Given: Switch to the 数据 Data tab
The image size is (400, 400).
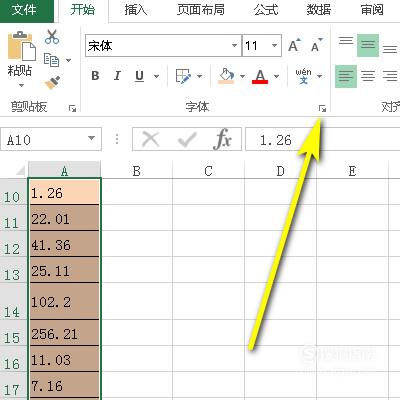Looking at the screenshot, I should [319, 10].
